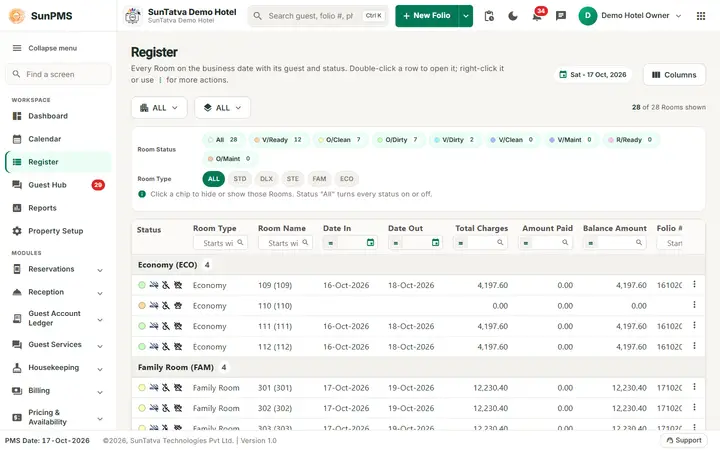Open the chat messages icon
The height and width of the screenshot is (450, 720).
pyautogui.click(x=561, y=16)
